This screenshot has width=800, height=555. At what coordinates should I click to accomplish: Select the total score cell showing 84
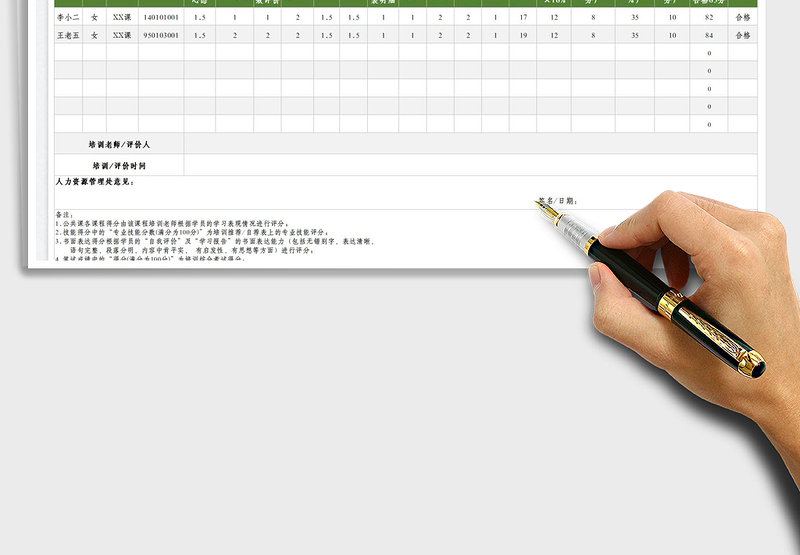click(x=709, y=35)
